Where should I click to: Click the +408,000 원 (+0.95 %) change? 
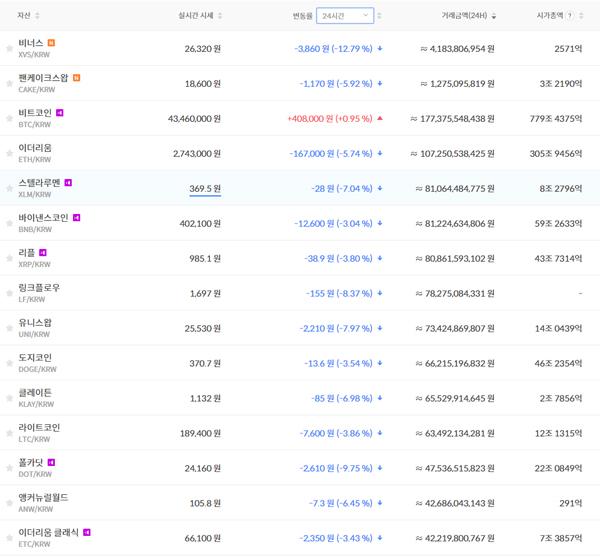click(x=330, y=119)
